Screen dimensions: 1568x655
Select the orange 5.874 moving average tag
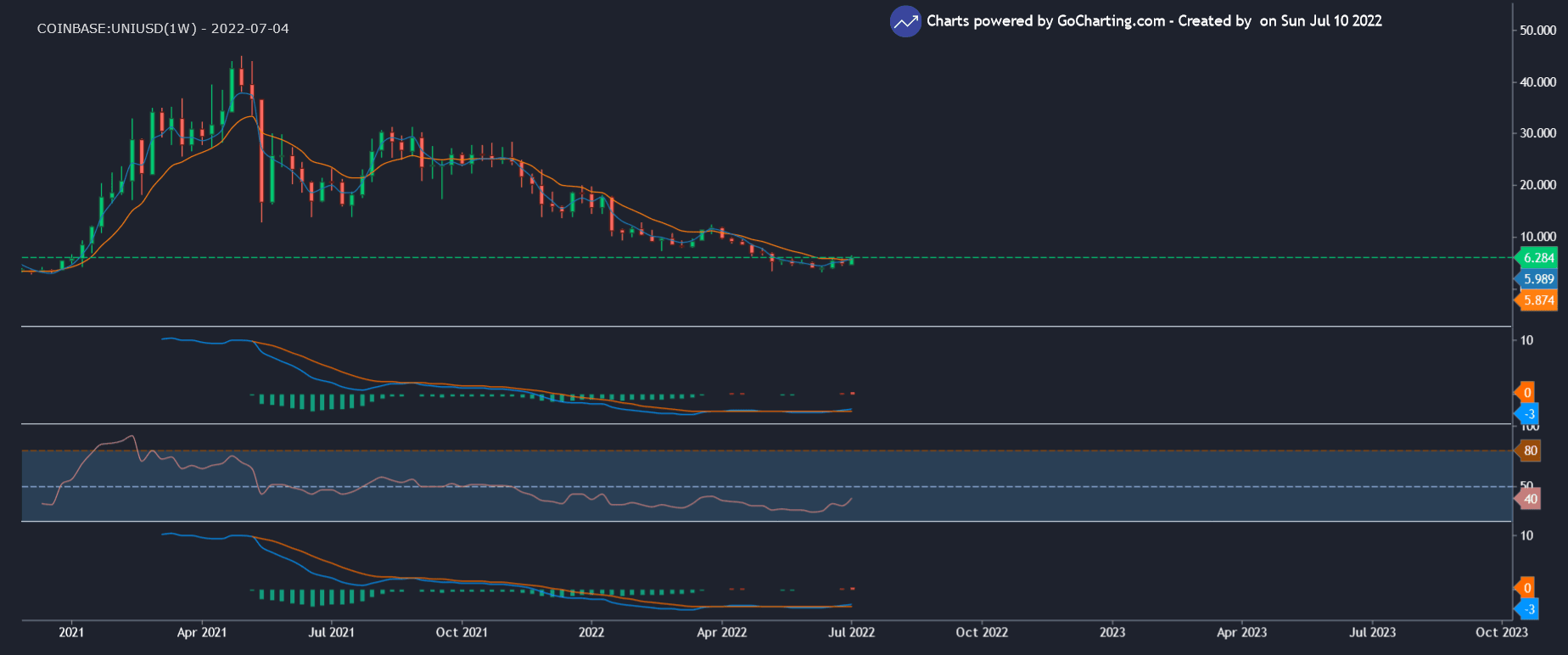click(1537, 300)
